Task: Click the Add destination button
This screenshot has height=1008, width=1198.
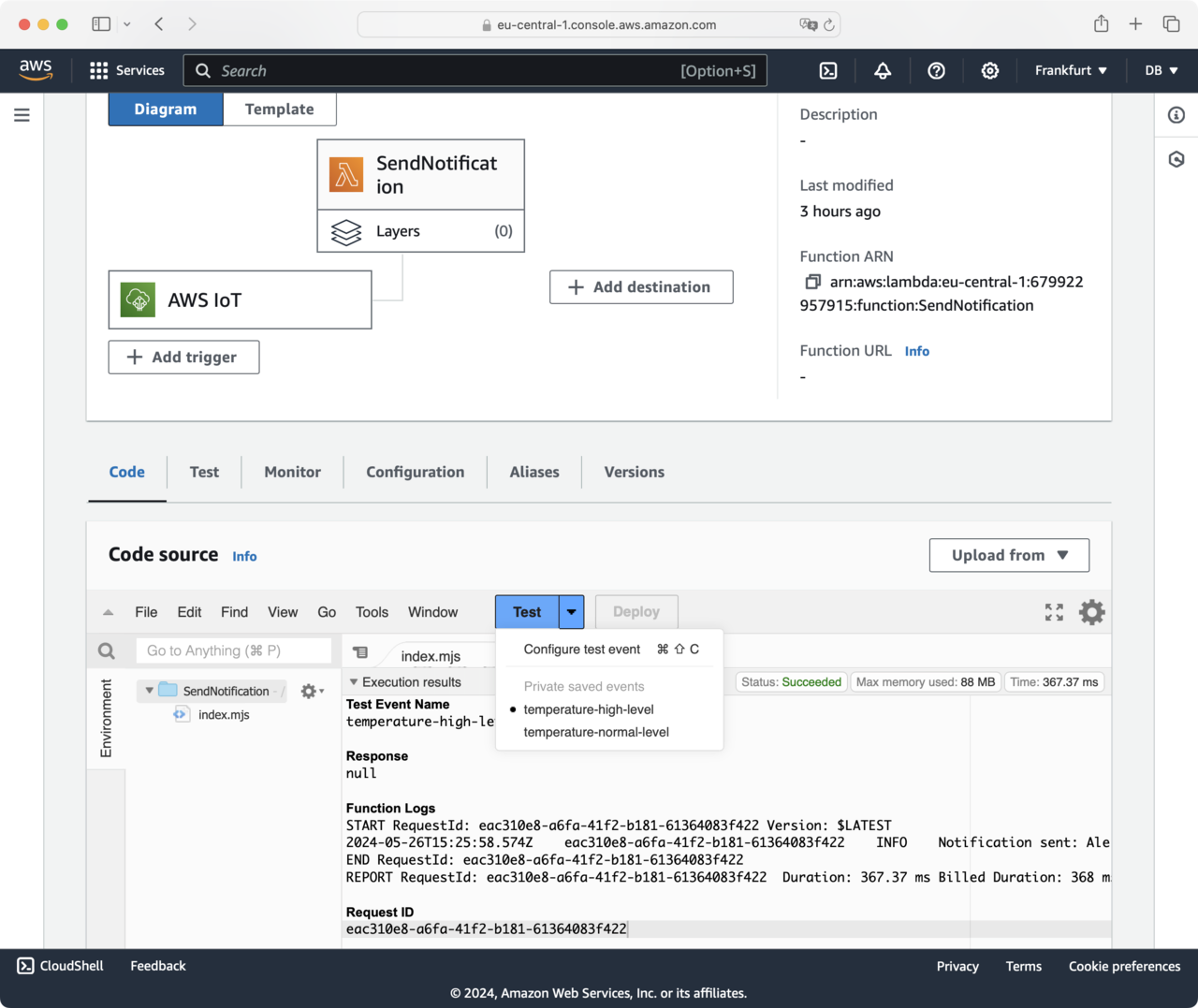Action: click(x=641, y=287)
